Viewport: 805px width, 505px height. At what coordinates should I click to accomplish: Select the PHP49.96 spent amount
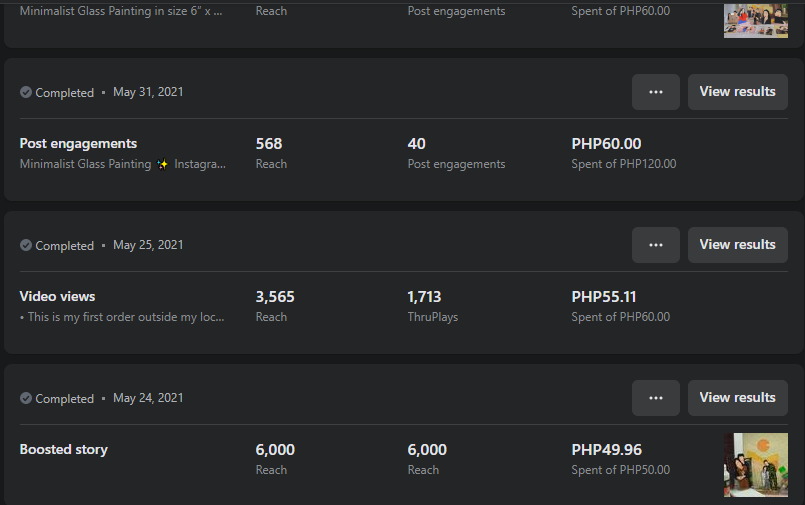(x=606, y=450)
